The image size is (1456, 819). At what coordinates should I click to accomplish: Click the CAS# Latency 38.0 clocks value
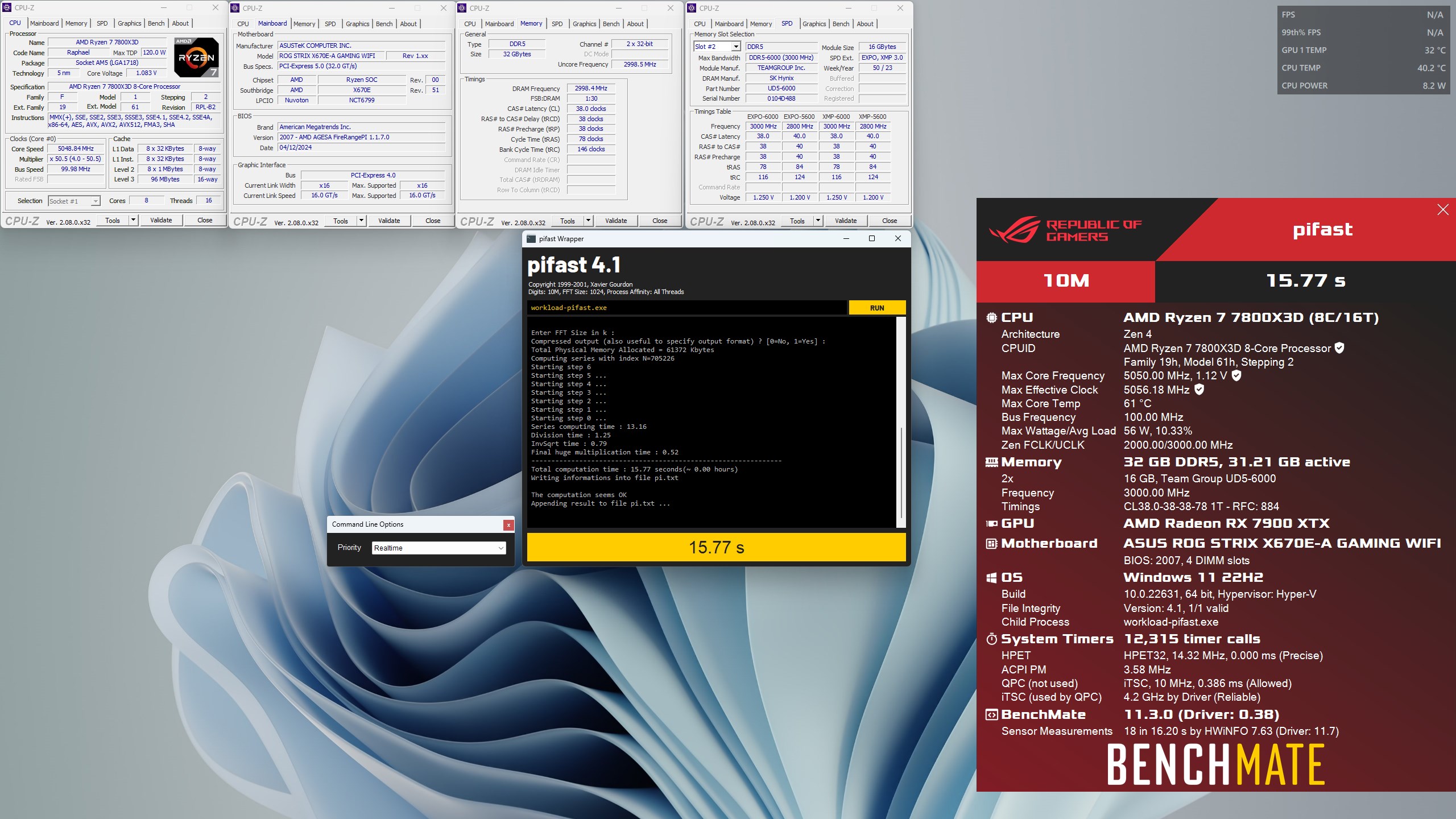pos(591,109)
